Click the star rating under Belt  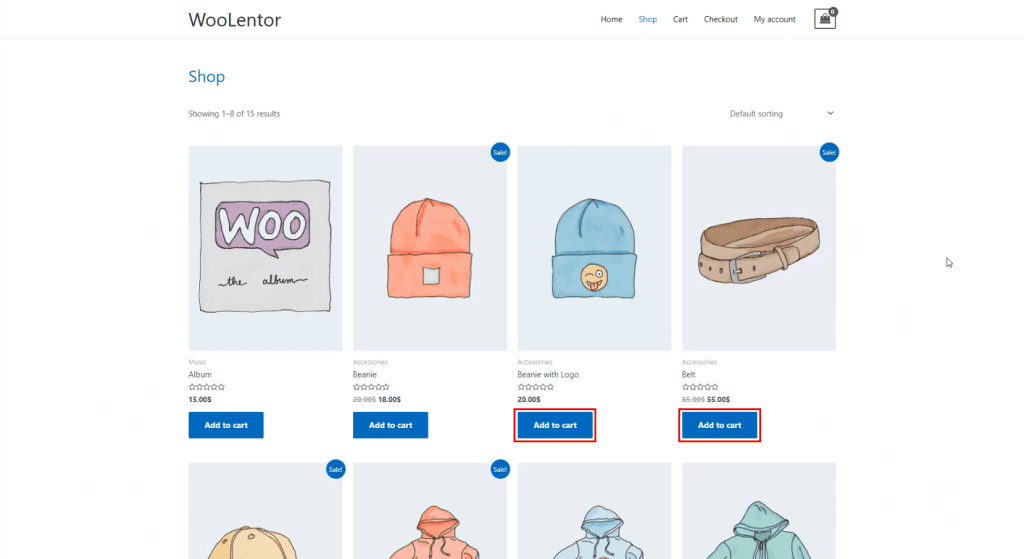700,387
